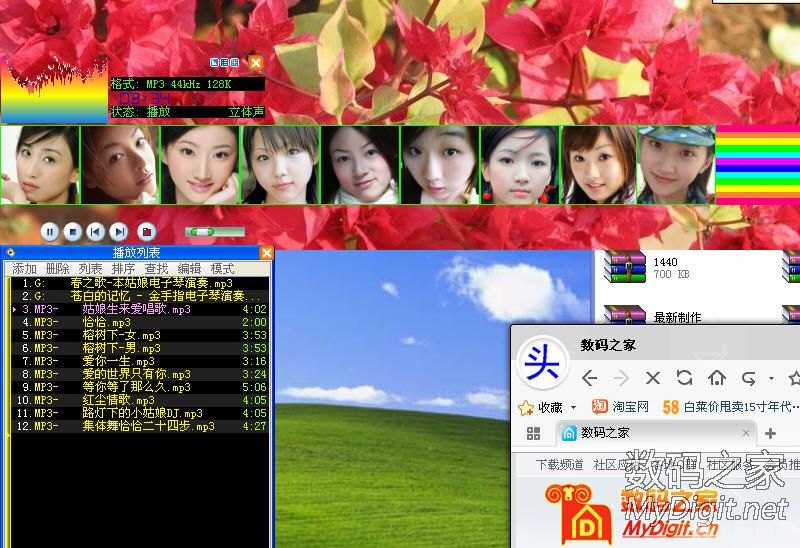Open the 1440 RAR archive icon
800x548 pixels.
tap(624, 266)
